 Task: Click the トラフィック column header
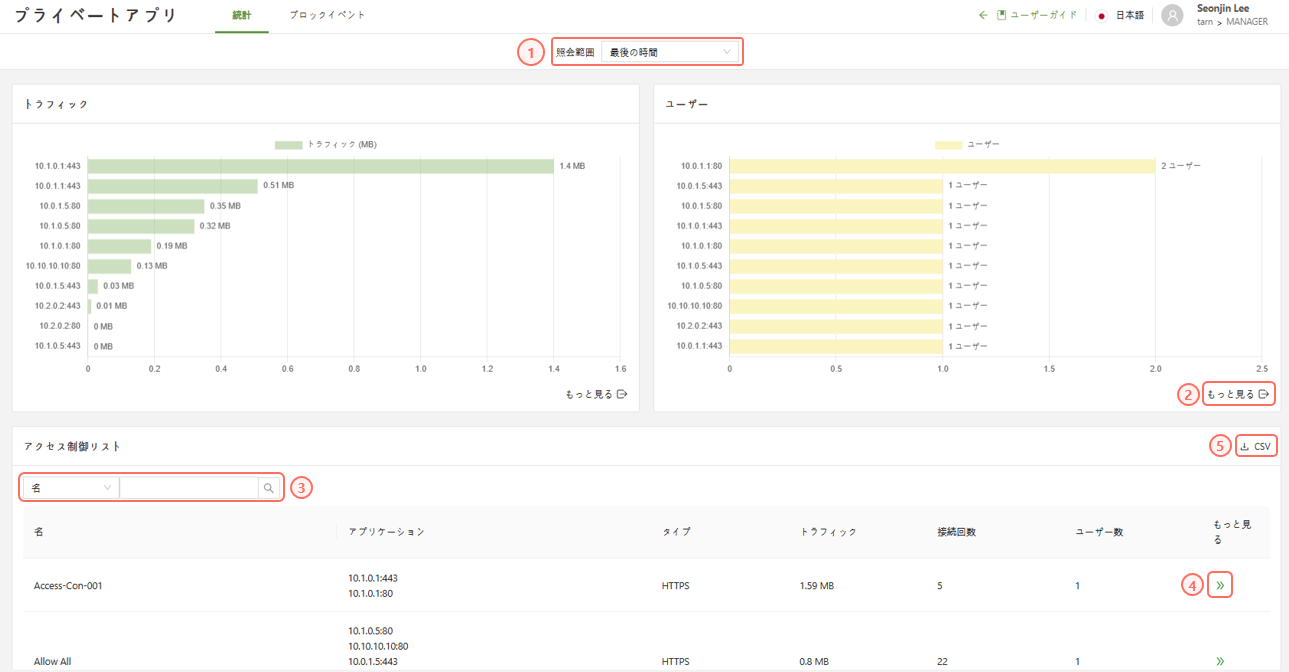click(828, 532)
